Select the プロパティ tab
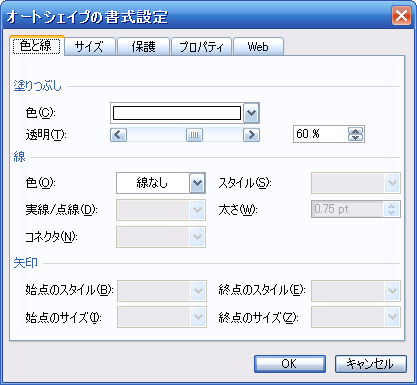The image size is (417, 385). [201, 47]
